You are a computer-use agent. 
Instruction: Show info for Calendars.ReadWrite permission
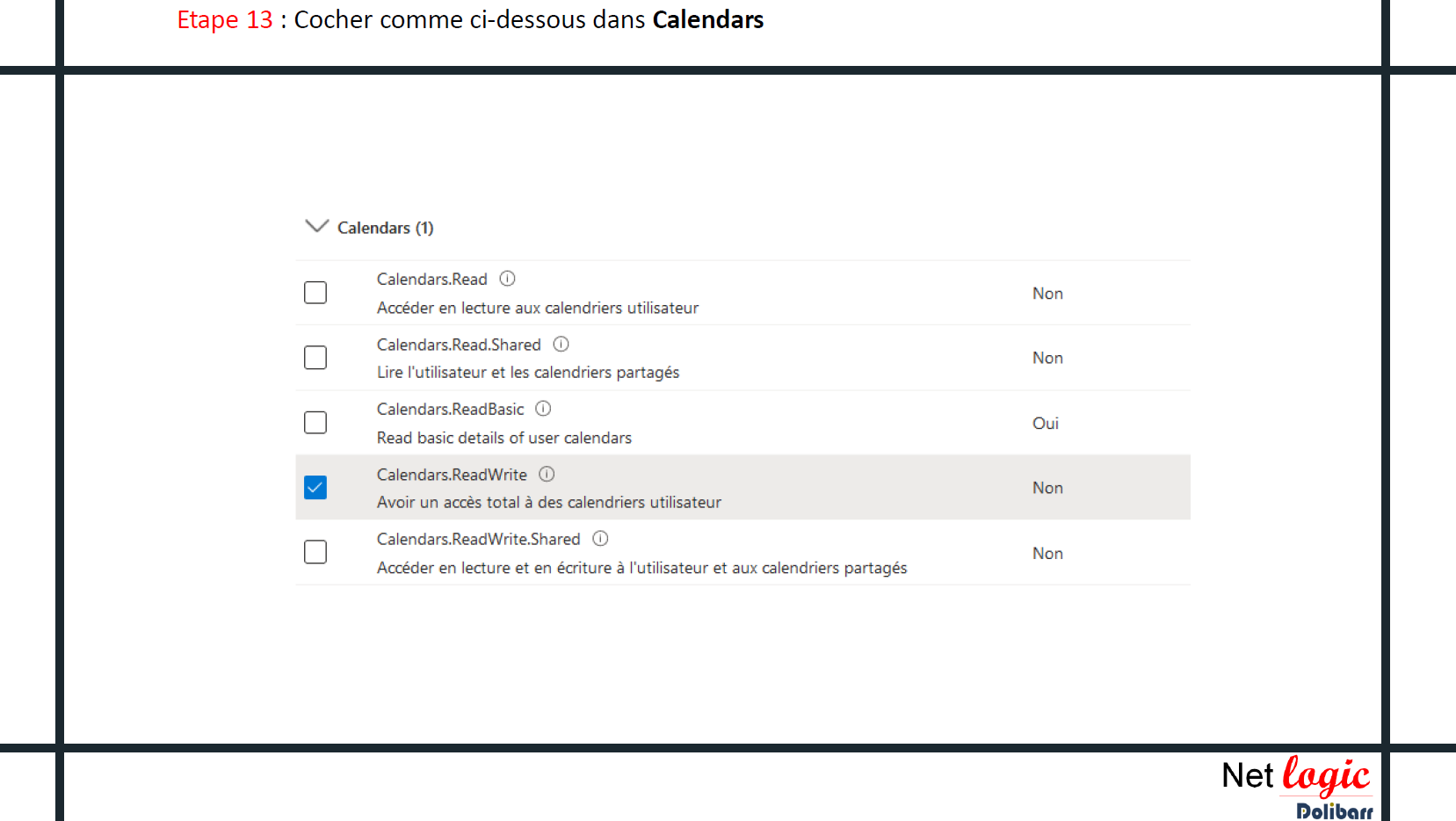[547, 474]
